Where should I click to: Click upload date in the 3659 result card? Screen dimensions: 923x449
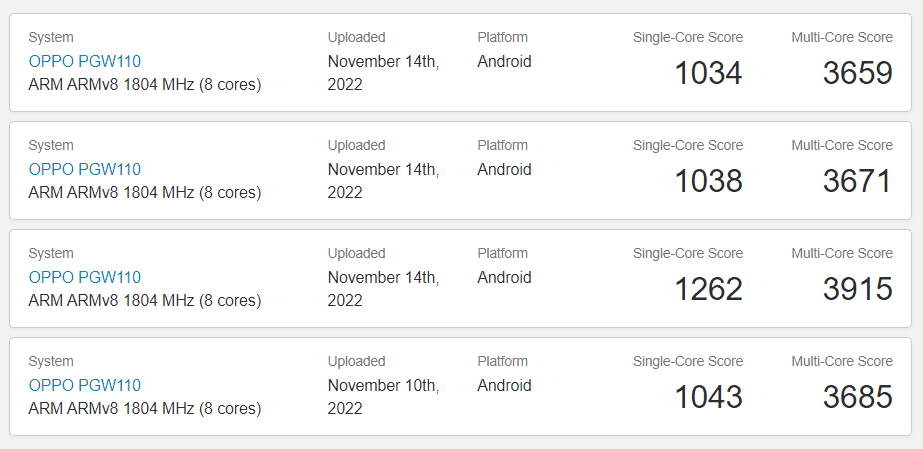[x=383, y=73]
